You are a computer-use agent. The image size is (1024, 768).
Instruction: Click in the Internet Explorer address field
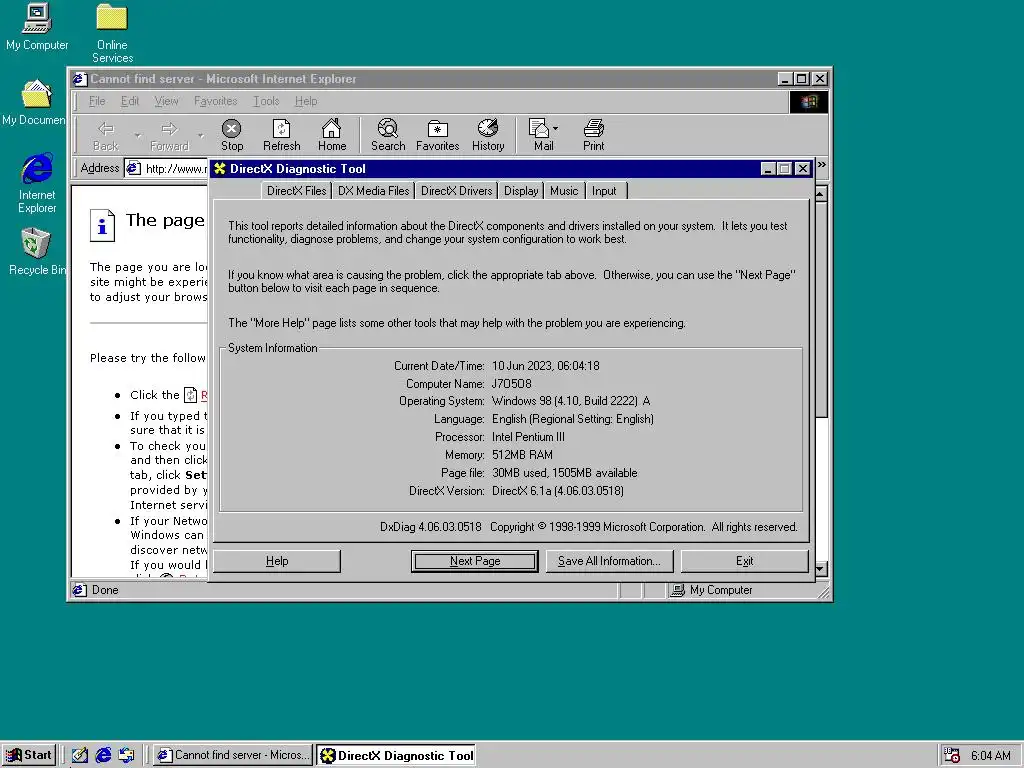167,168
